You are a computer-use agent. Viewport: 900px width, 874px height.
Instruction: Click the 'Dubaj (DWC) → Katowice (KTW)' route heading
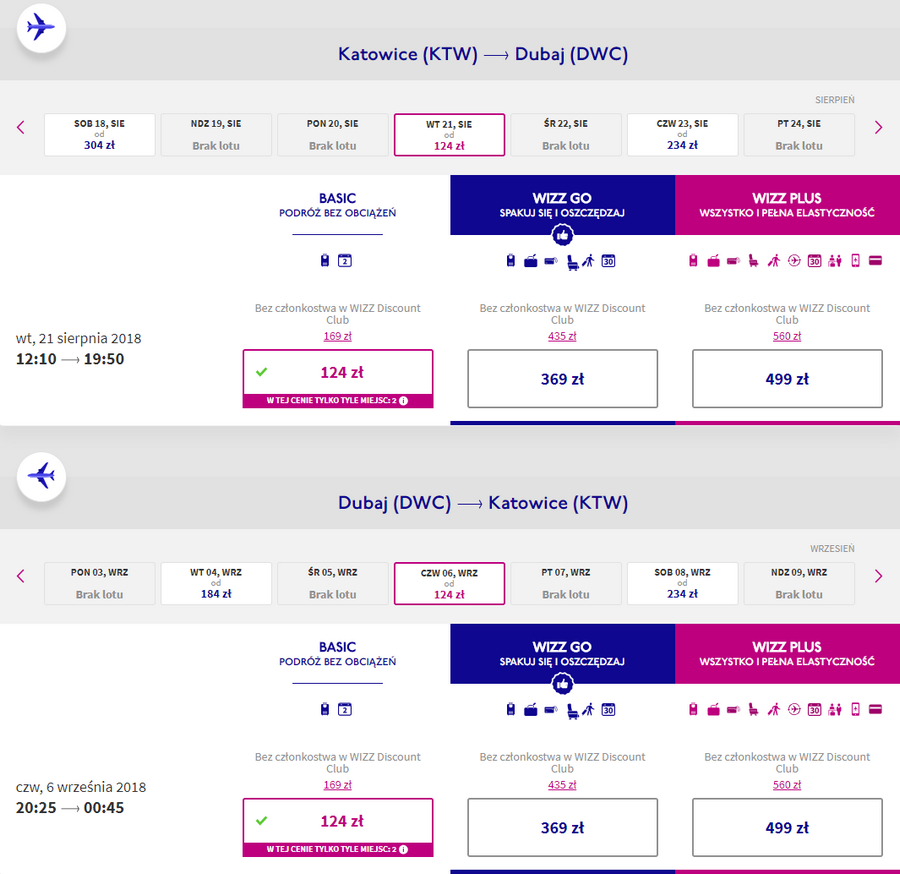point(483,503)
